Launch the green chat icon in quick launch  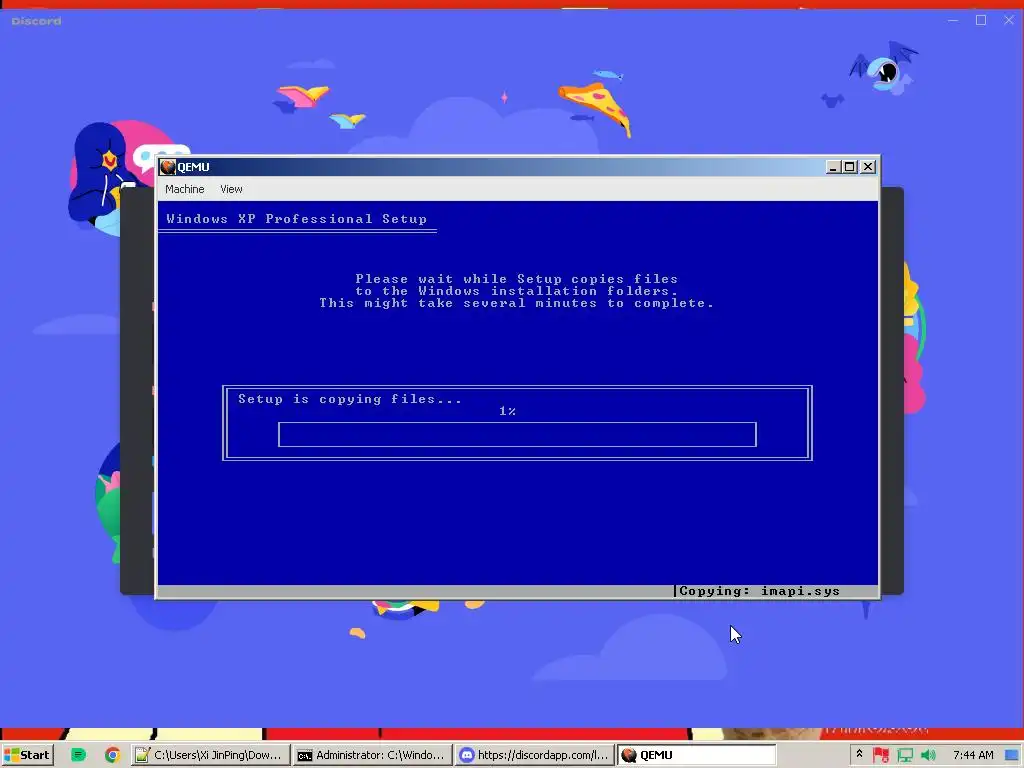(x=78, y=755)
